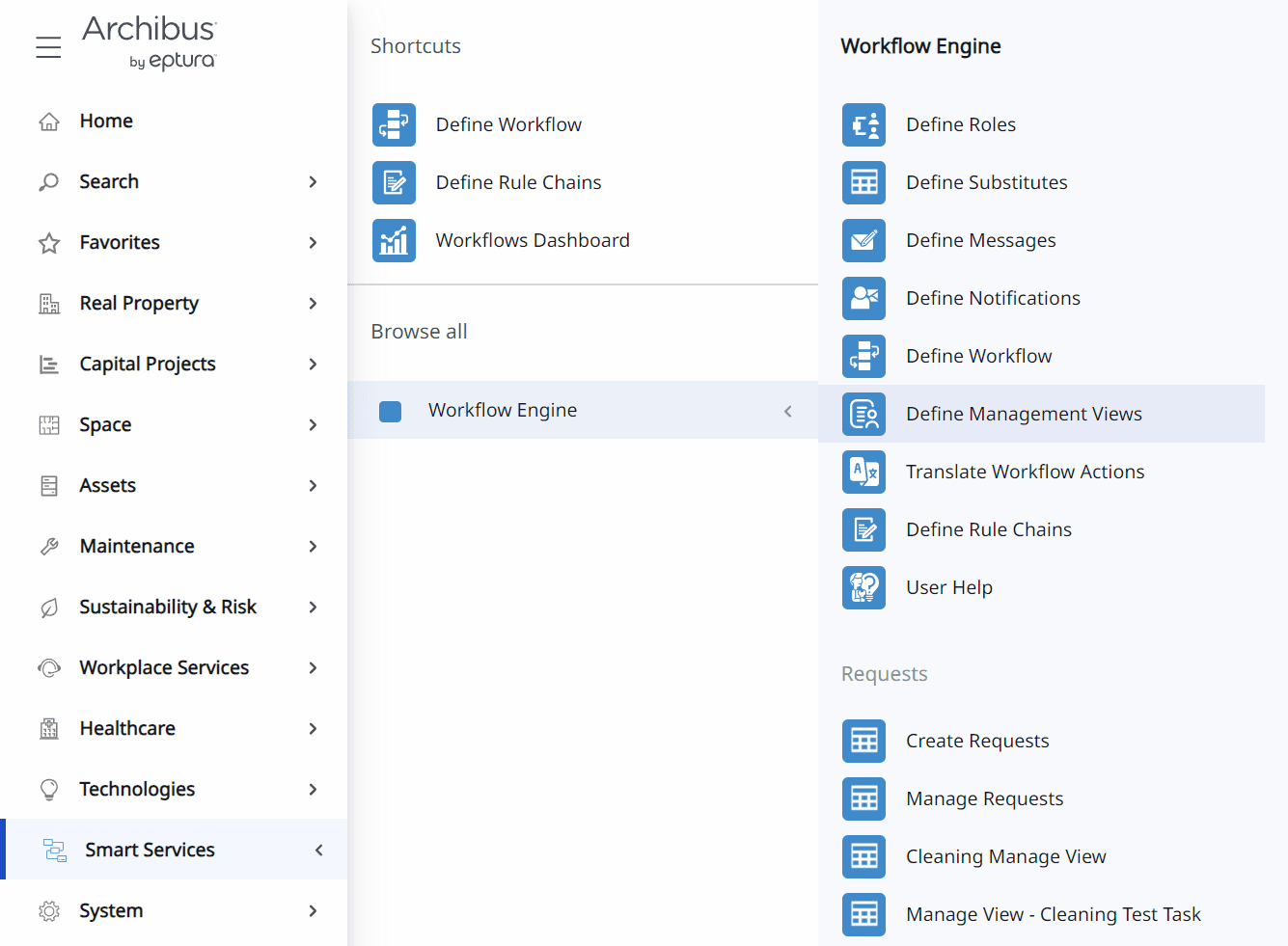Click the hamburger menu icon
The image size is (1288, 946).
point(48,46)
